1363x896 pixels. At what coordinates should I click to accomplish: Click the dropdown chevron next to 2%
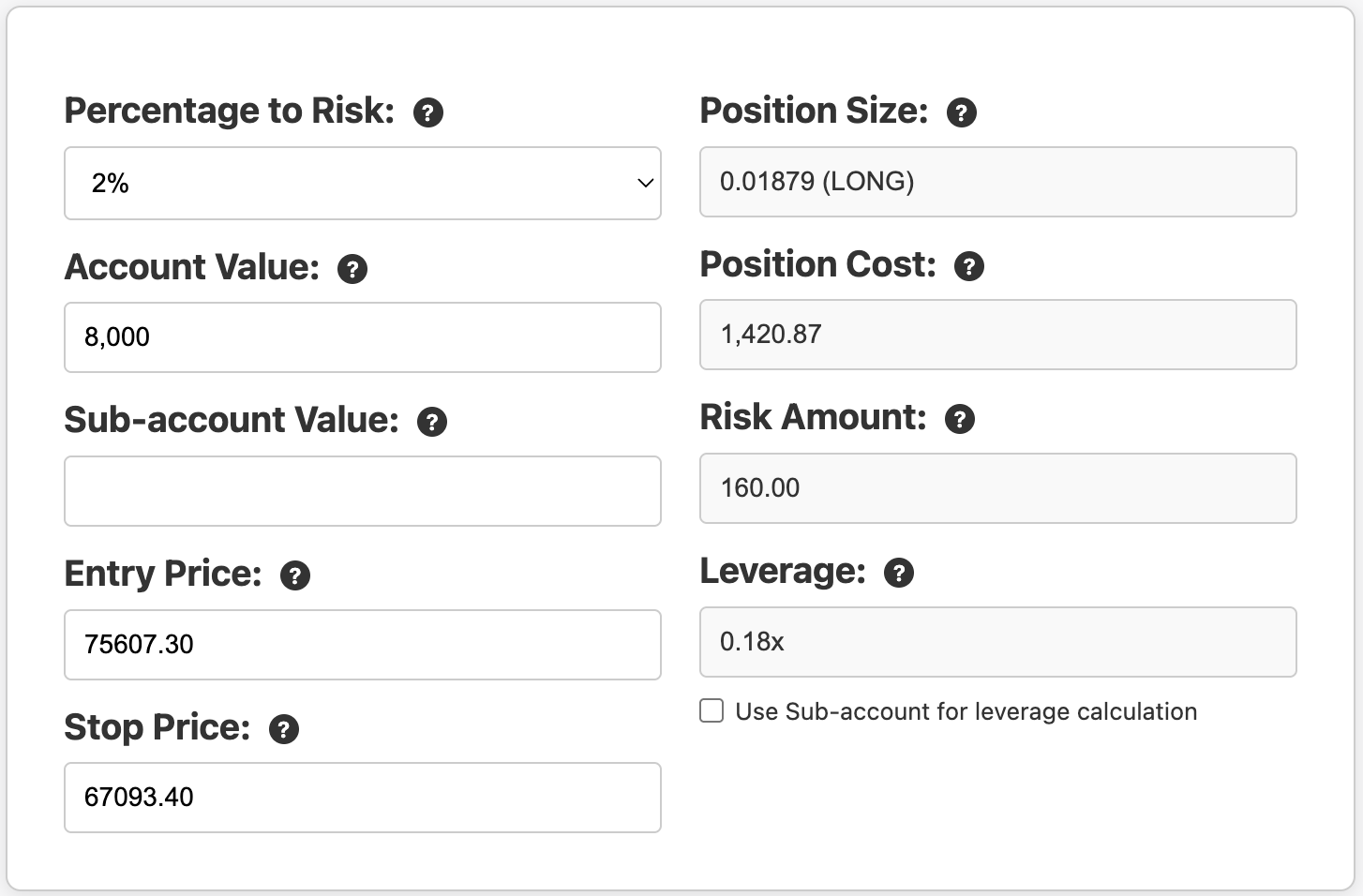click(x=643, y=183)
